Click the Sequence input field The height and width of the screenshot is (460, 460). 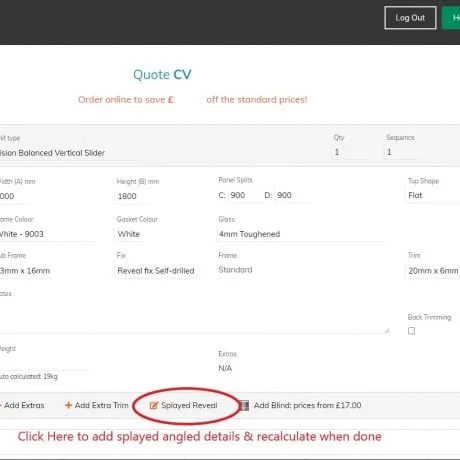click(402, 152)
